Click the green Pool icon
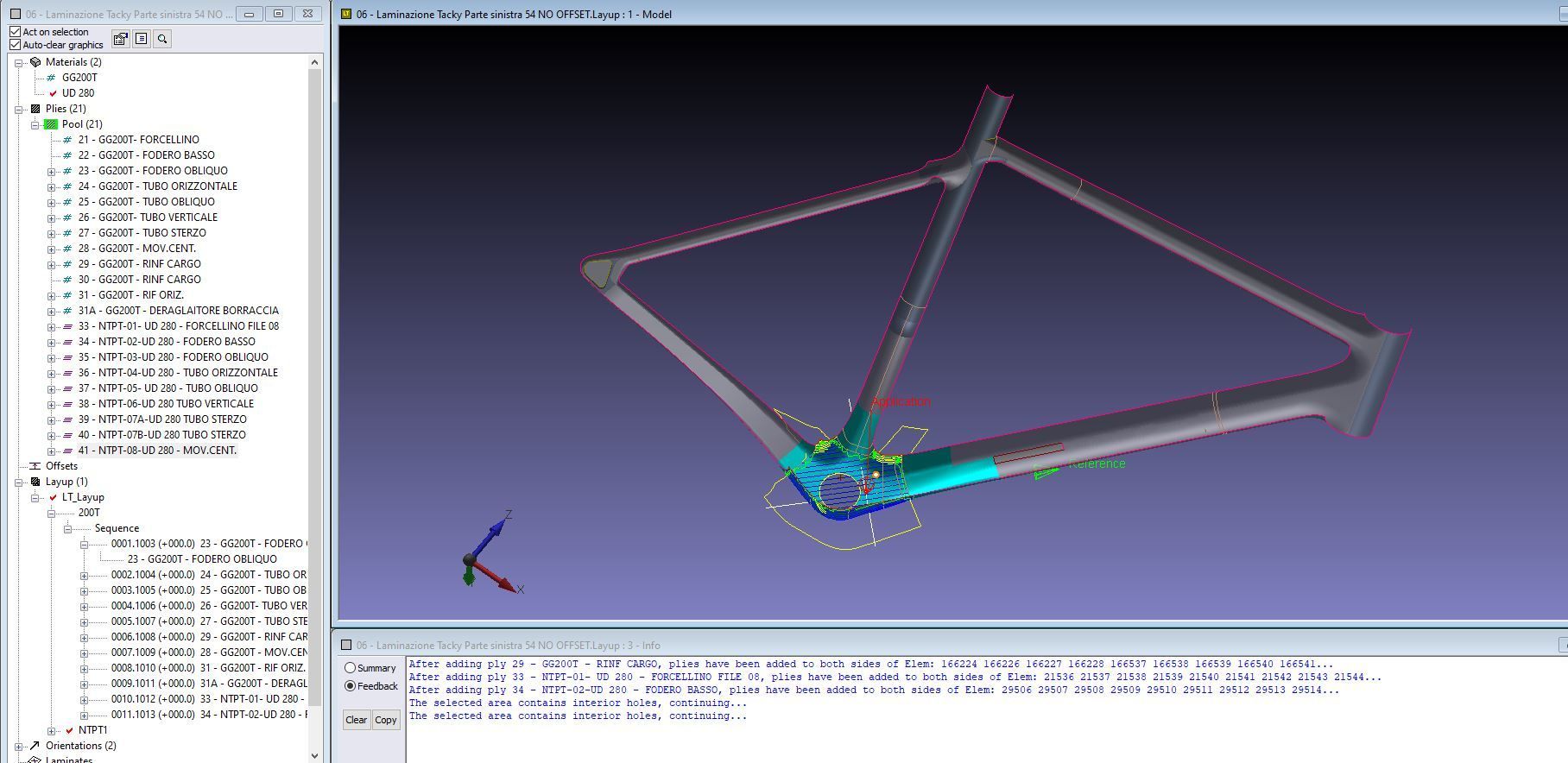This screenshot has width=1568, height=763. (51, 124)
